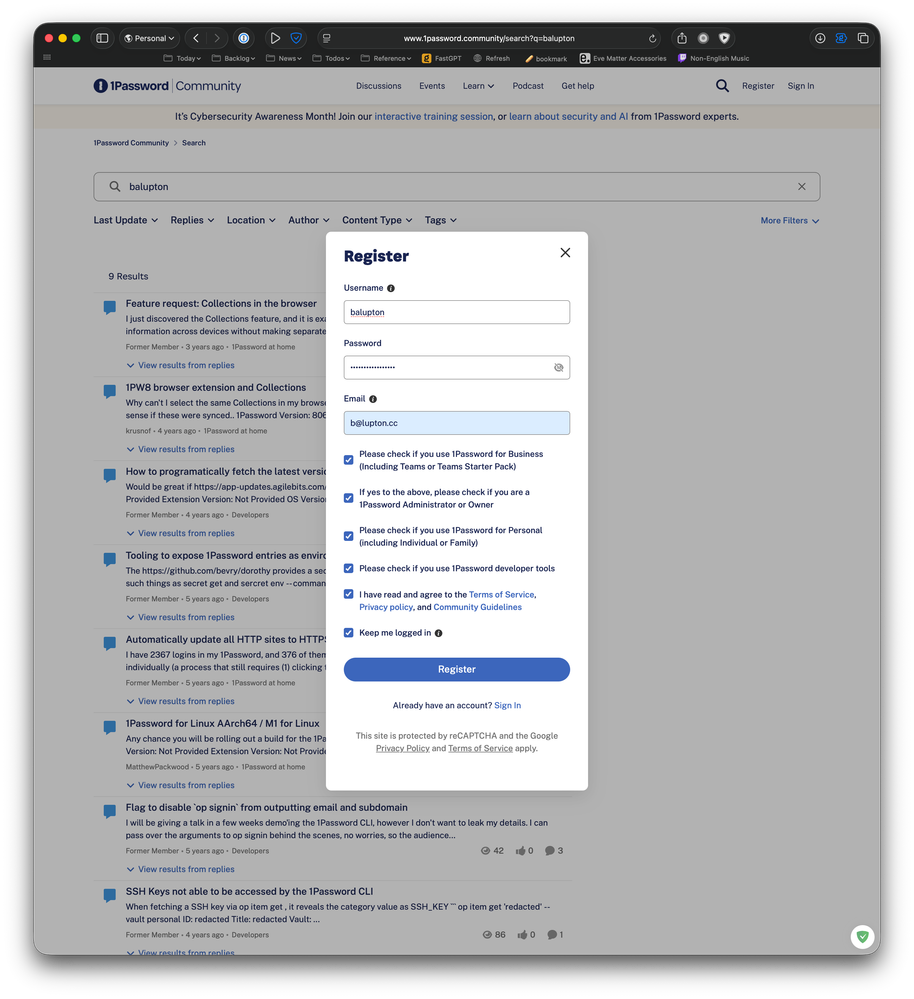The height and width of the screenshot is (999, 914).
Task: Click the site search magnifier icon
Action: pos(722,86)
